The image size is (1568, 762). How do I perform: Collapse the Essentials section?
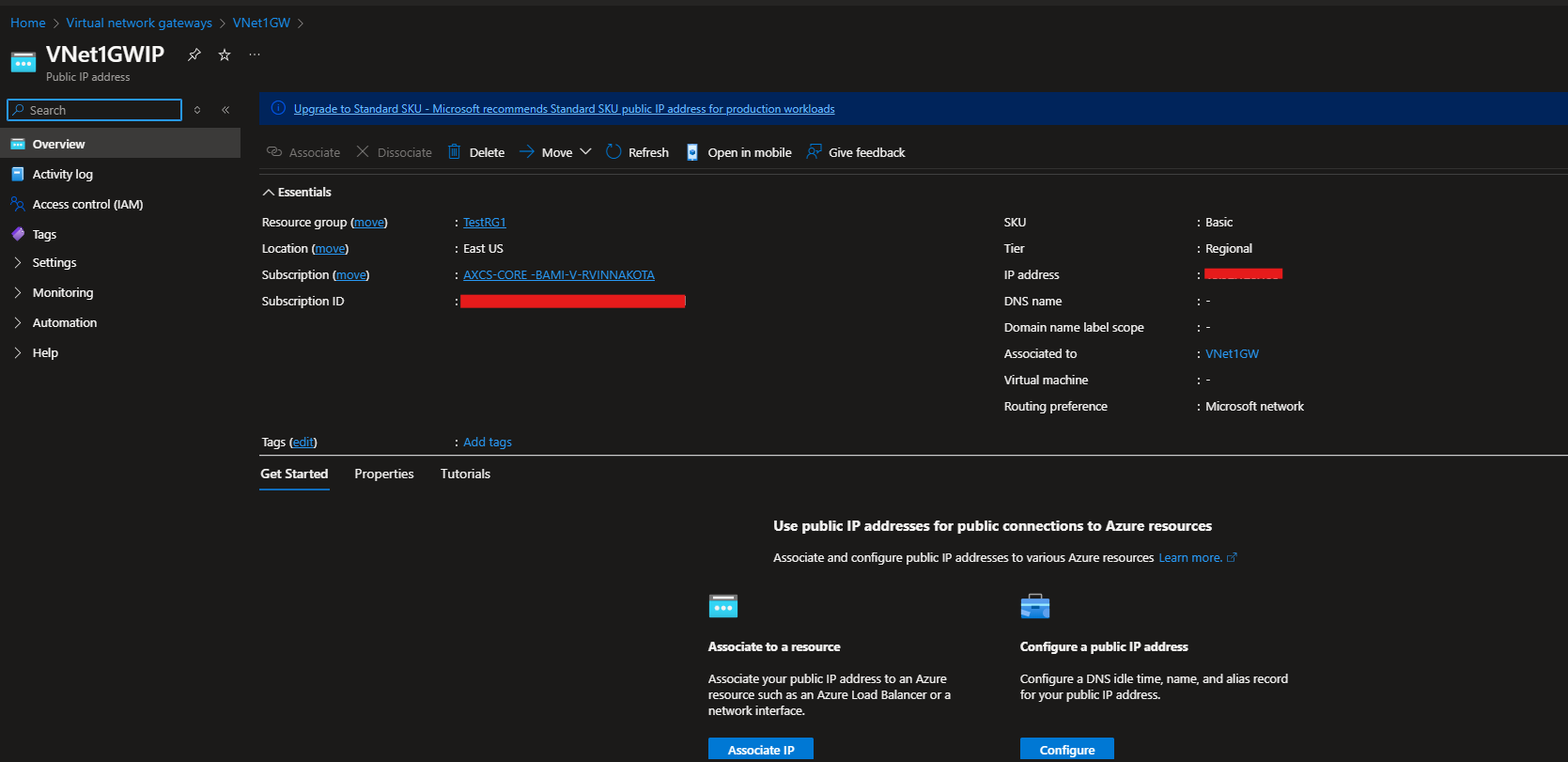tap(269, 192)
